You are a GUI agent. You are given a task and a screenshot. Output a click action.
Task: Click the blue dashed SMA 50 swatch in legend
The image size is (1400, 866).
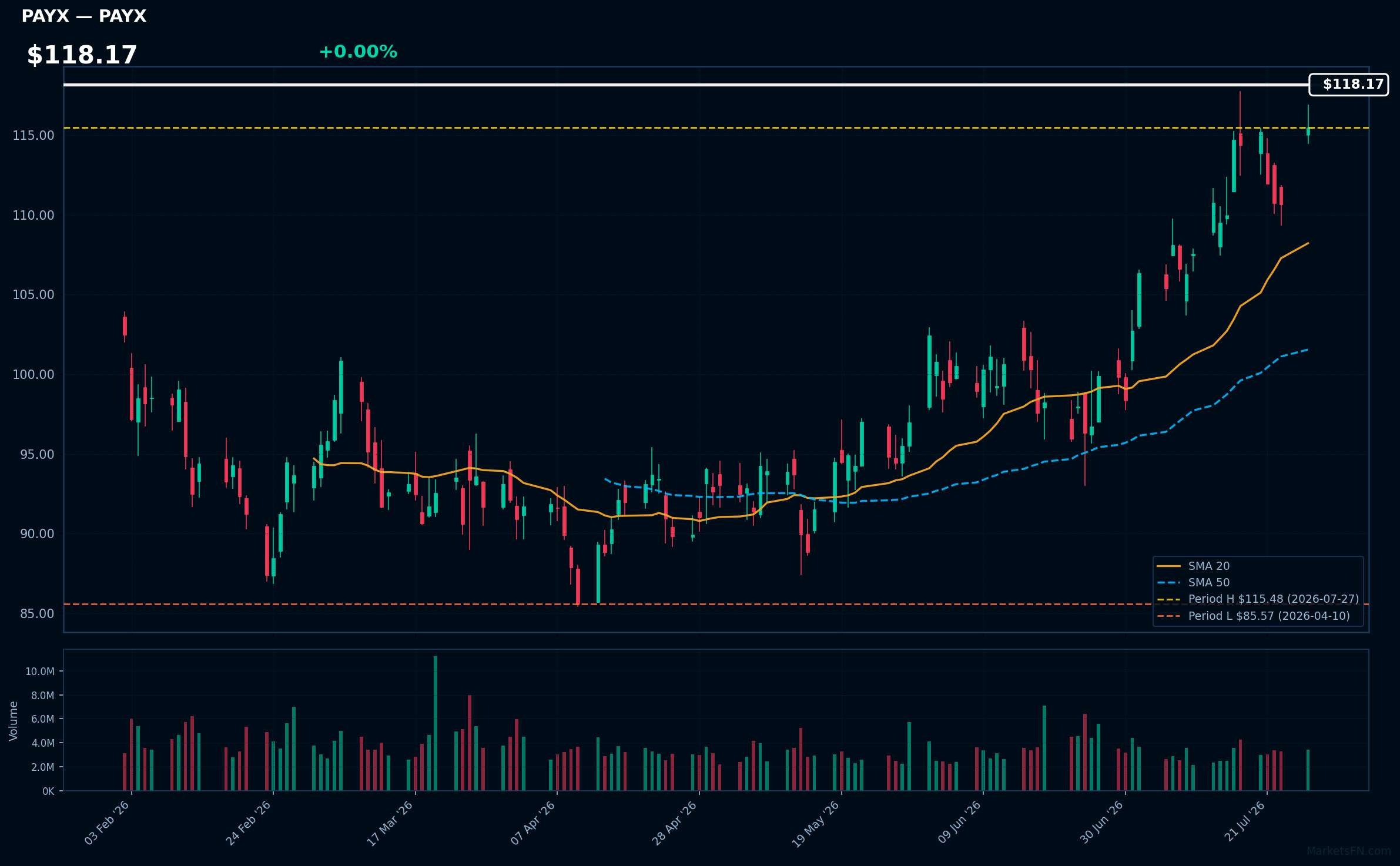point(1168,582)
